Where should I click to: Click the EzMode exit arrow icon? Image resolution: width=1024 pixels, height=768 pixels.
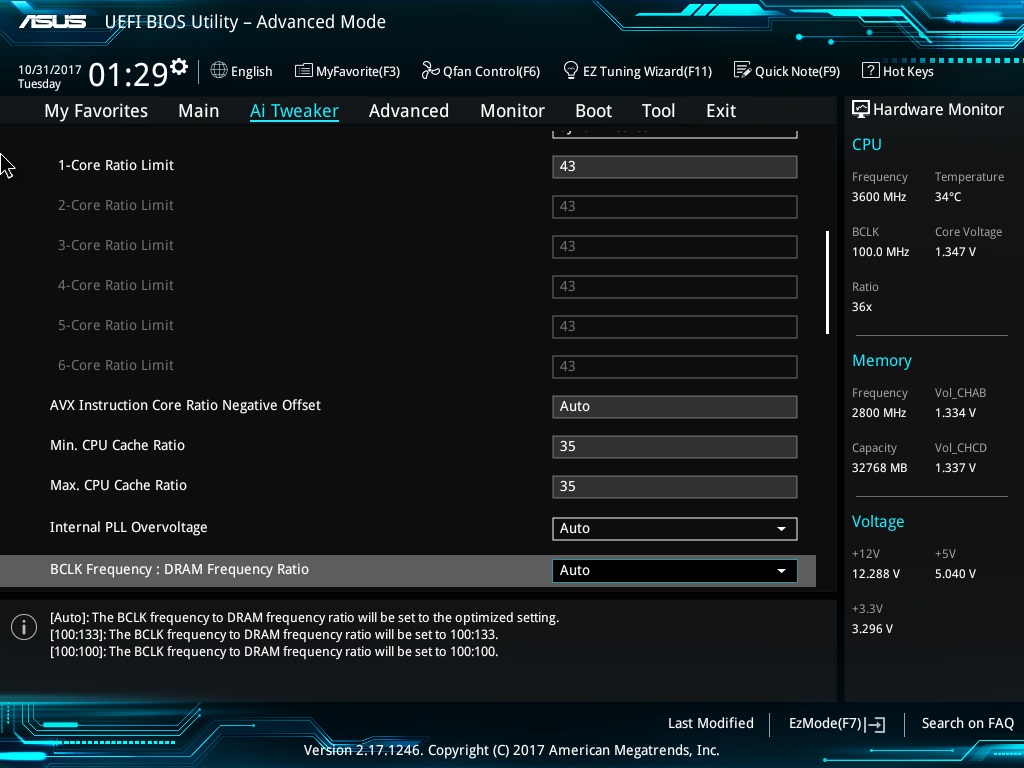coord(876,724)
